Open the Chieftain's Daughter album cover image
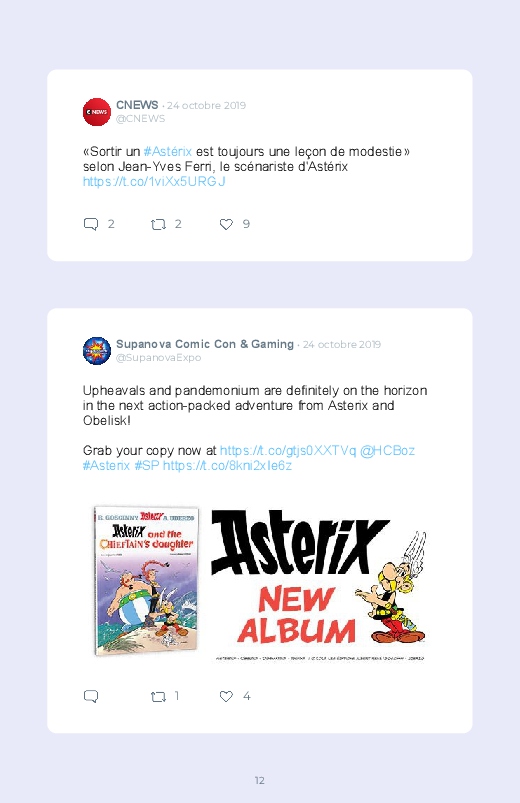 pyautogui.click(x=147, y=581)
